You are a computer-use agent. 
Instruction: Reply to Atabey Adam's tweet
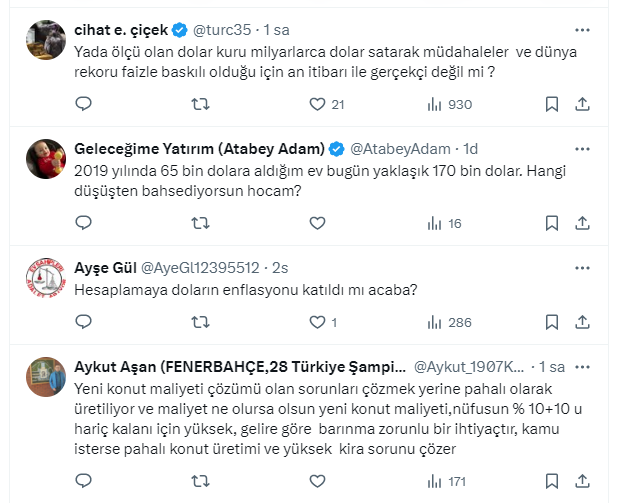pyautogui.click(x=84, y=223)
